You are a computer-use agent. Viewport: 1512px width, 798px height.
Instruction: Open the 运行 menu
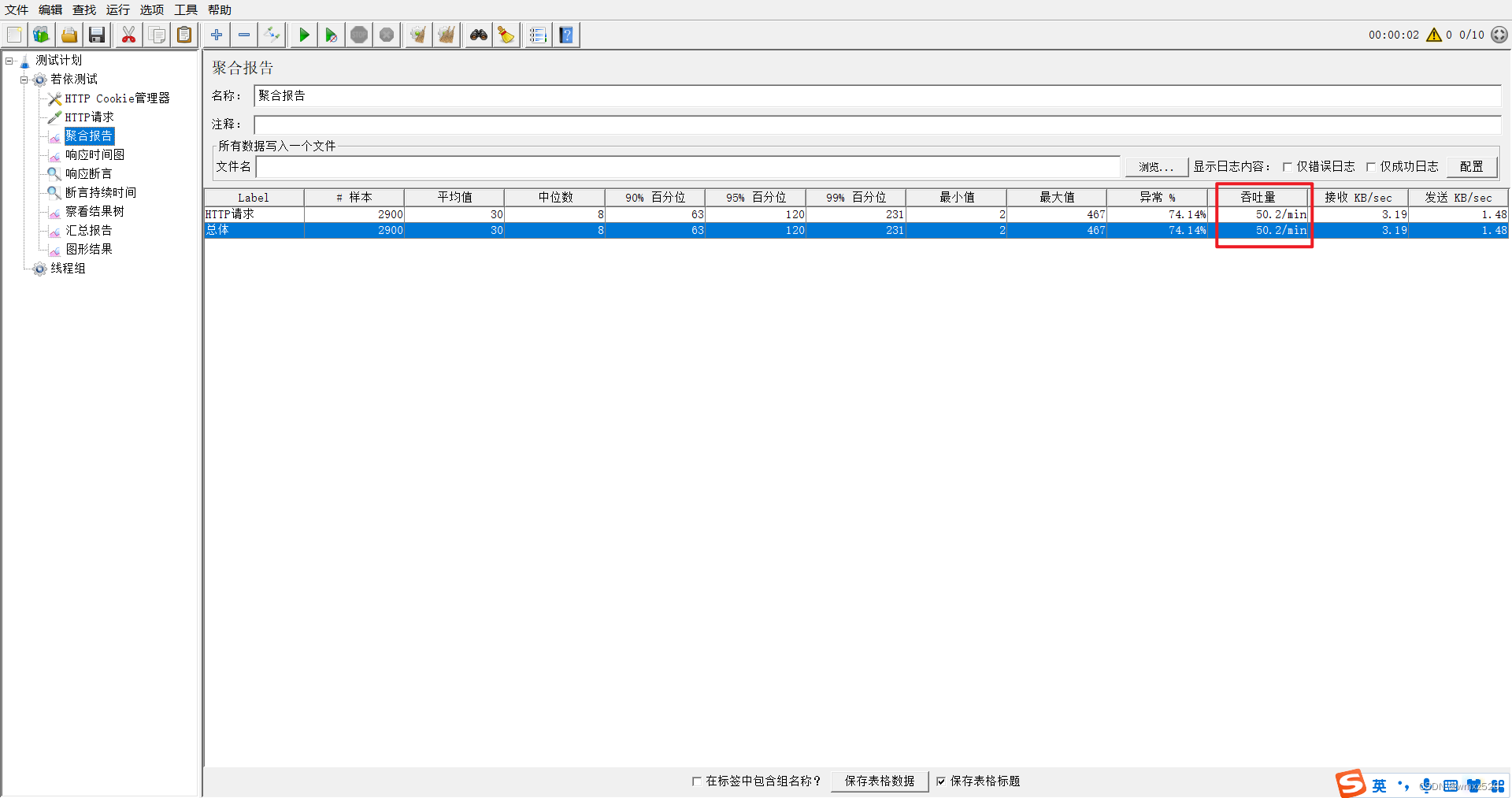click(118, 9)
